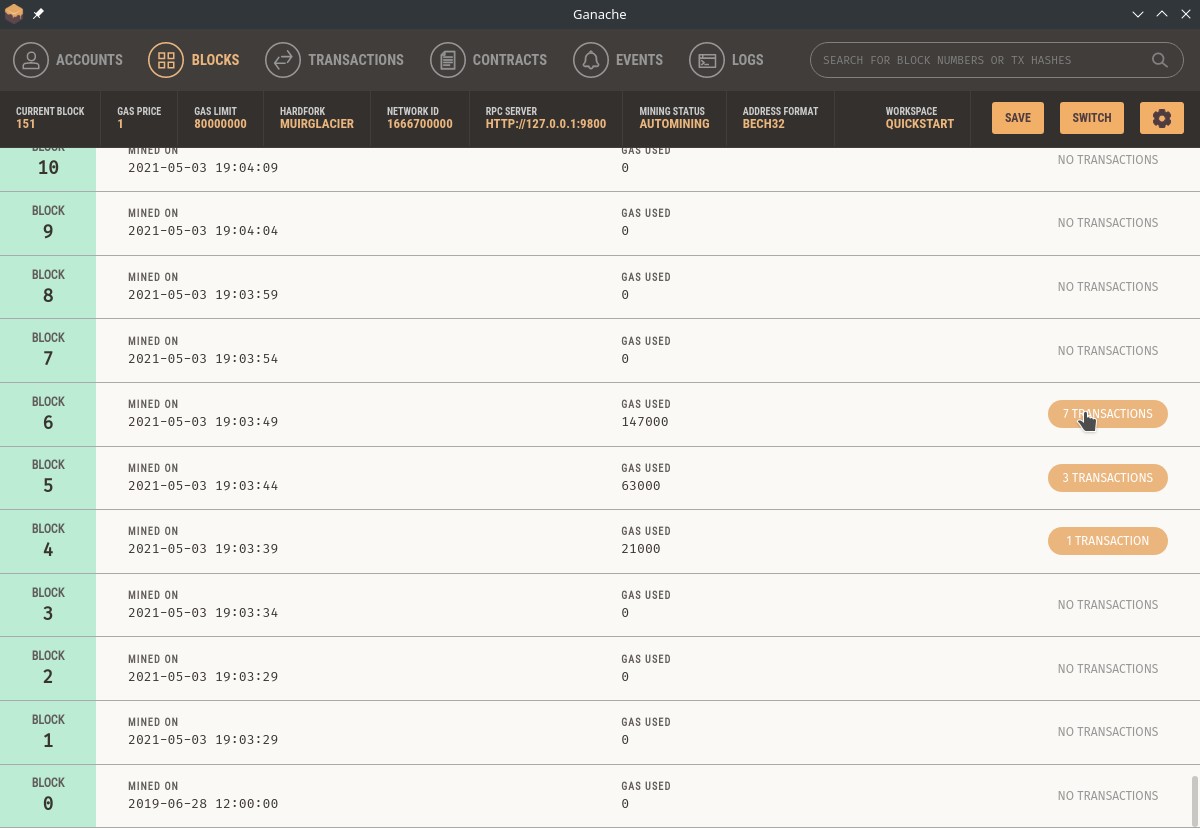Save the Quickstart workspace

tap(1018, 118)
